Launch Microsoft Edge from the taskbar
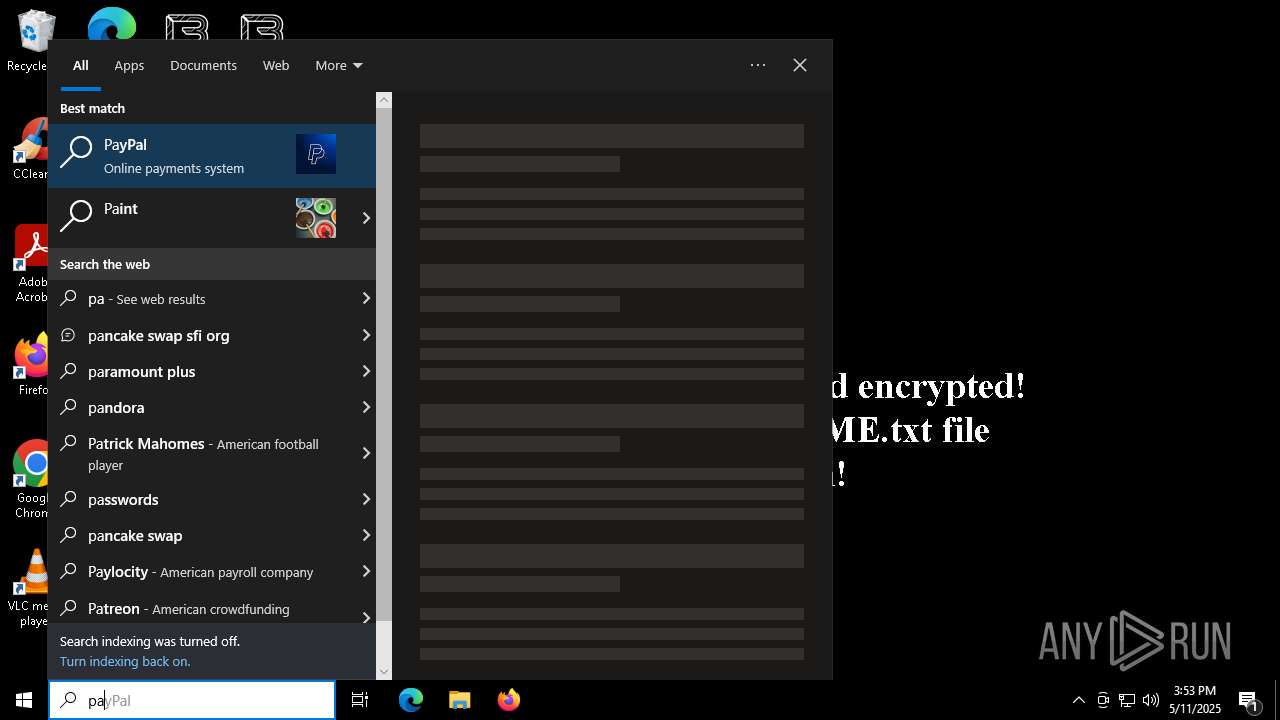This screenshot has height=720, width=1280. point(411,700)
